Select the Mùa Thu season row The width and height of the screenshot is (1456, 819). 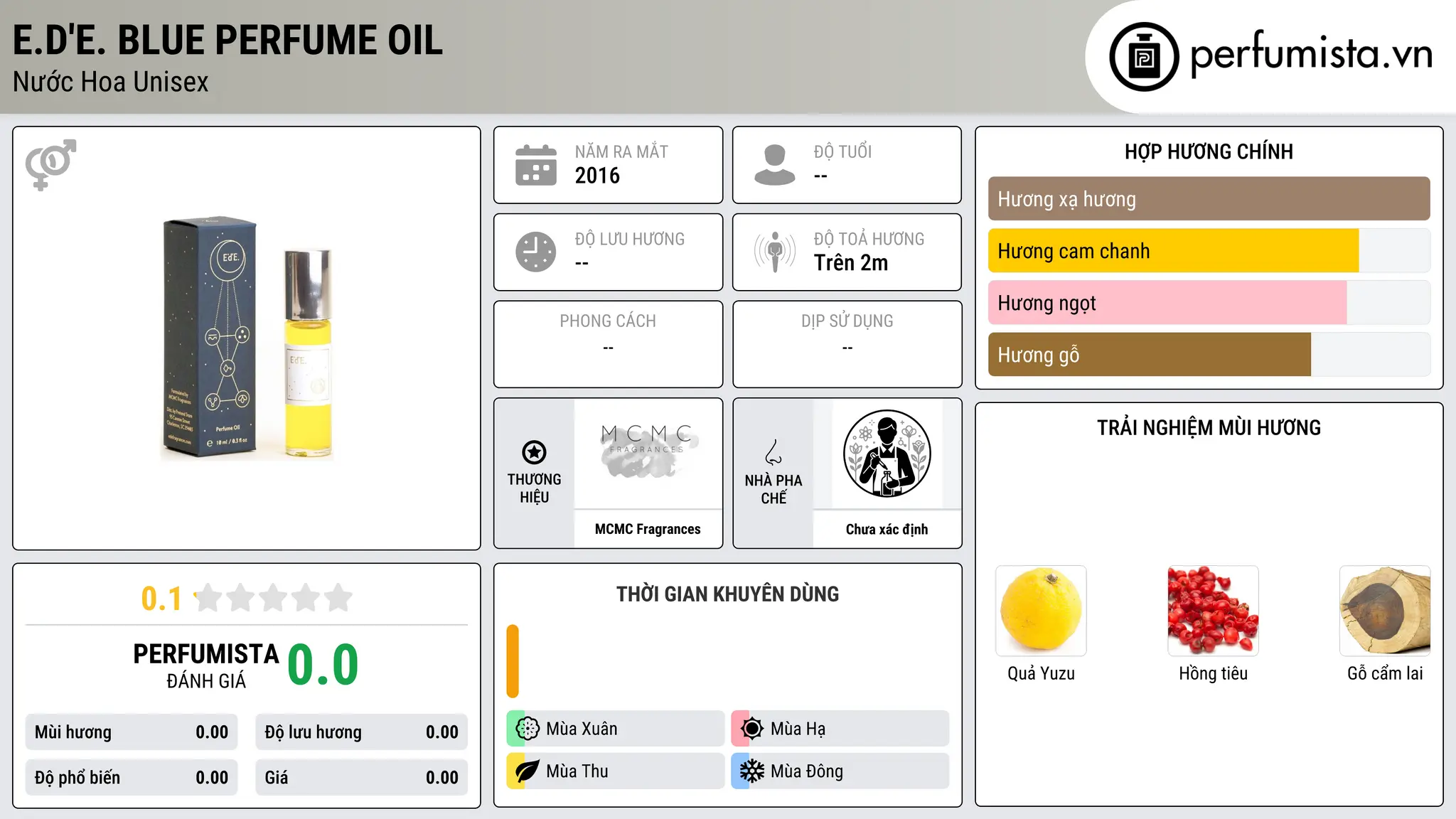click(616, 771)
